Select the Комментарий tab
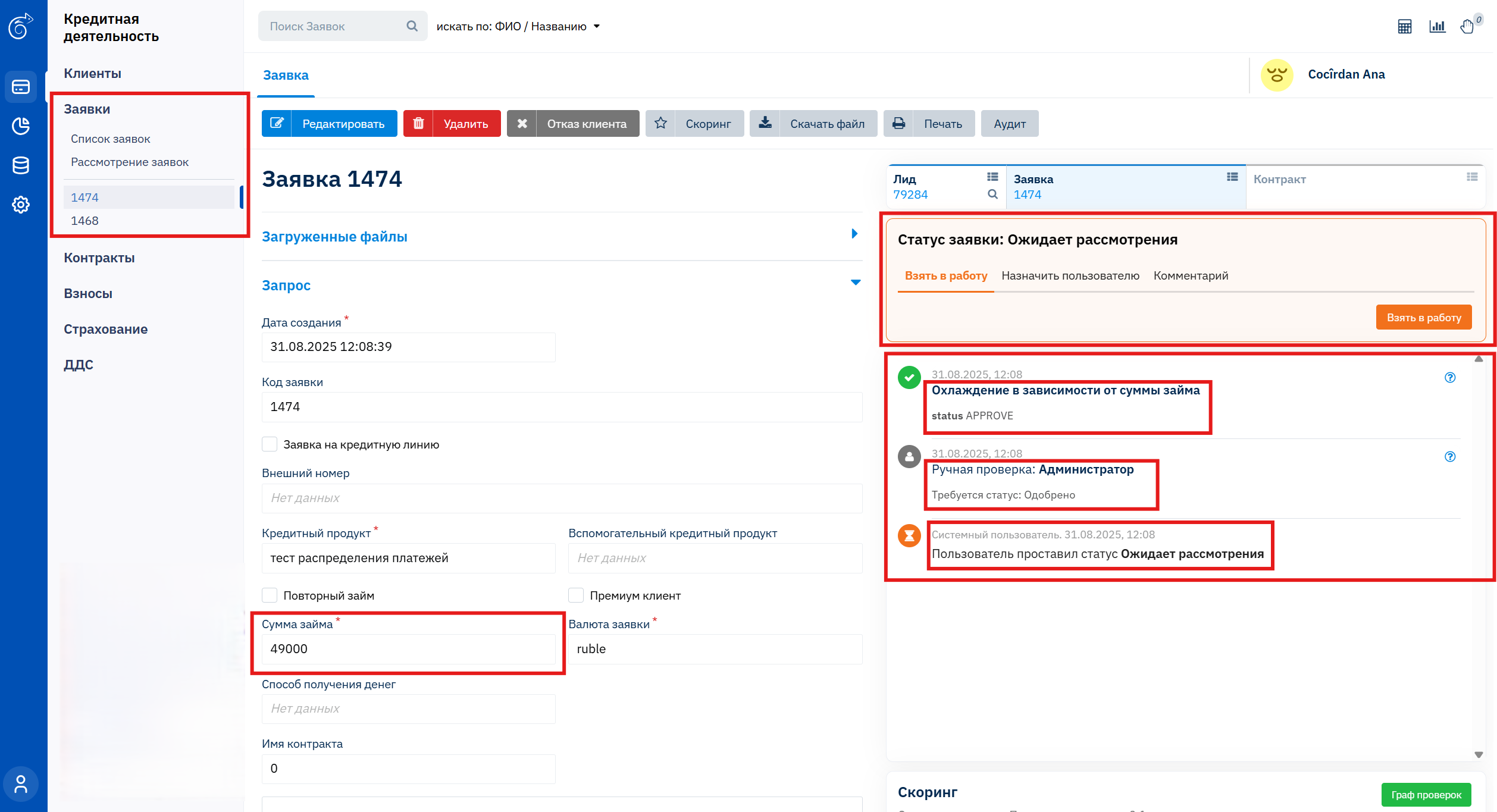This screenshot has height=812, width=1497. coord(1191,275)
